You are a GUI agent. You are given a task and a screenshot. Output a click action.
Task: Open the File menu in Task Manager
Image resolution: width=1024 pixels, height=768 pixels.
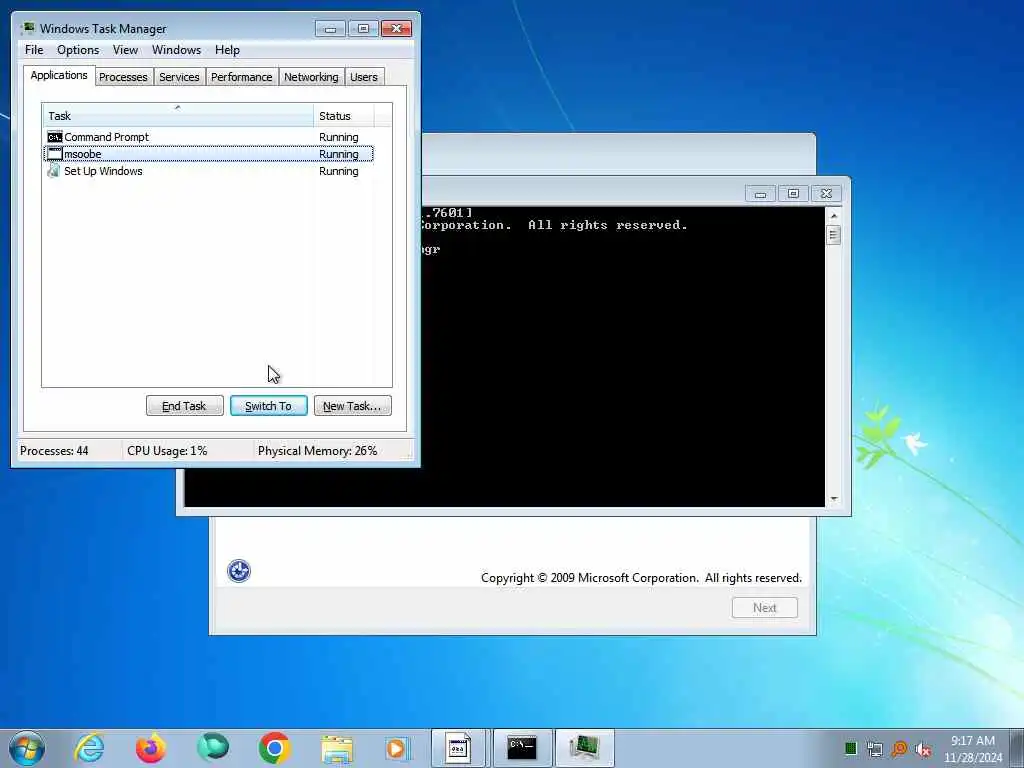pyautogui.click(x=34, y=50)
